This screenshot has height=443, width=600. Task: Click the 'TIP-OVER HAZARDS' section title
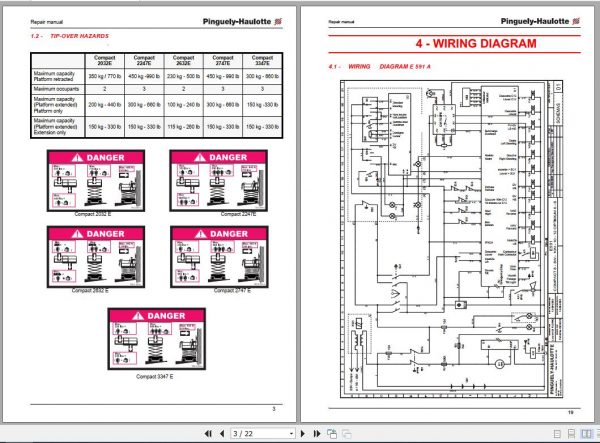click(79, 36)
